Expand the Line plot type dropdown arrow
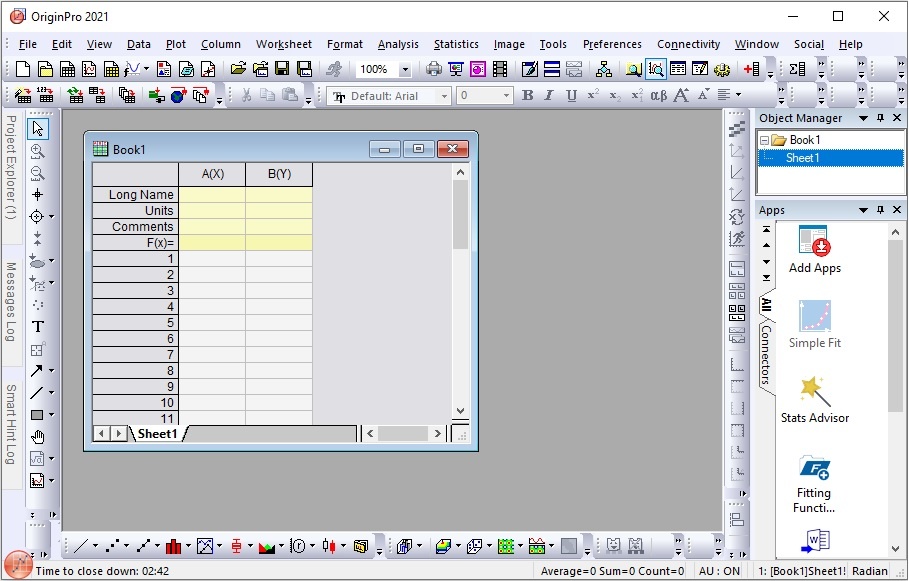Image resolution: width=909 pixels, height=581 pixels. [x=96, y=546]
